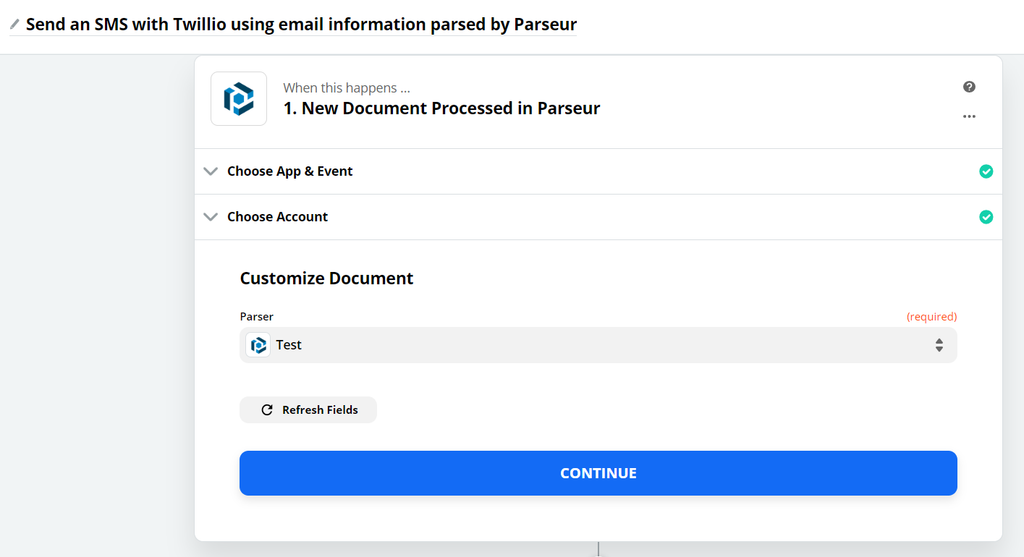Open the help question mark icon
Screen dimensions: 1024x557
[969, 87]
